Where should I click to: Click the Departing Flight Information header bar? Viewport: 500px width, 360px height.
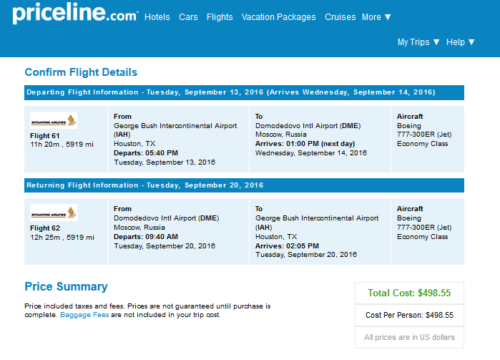(x=244, y=92)
